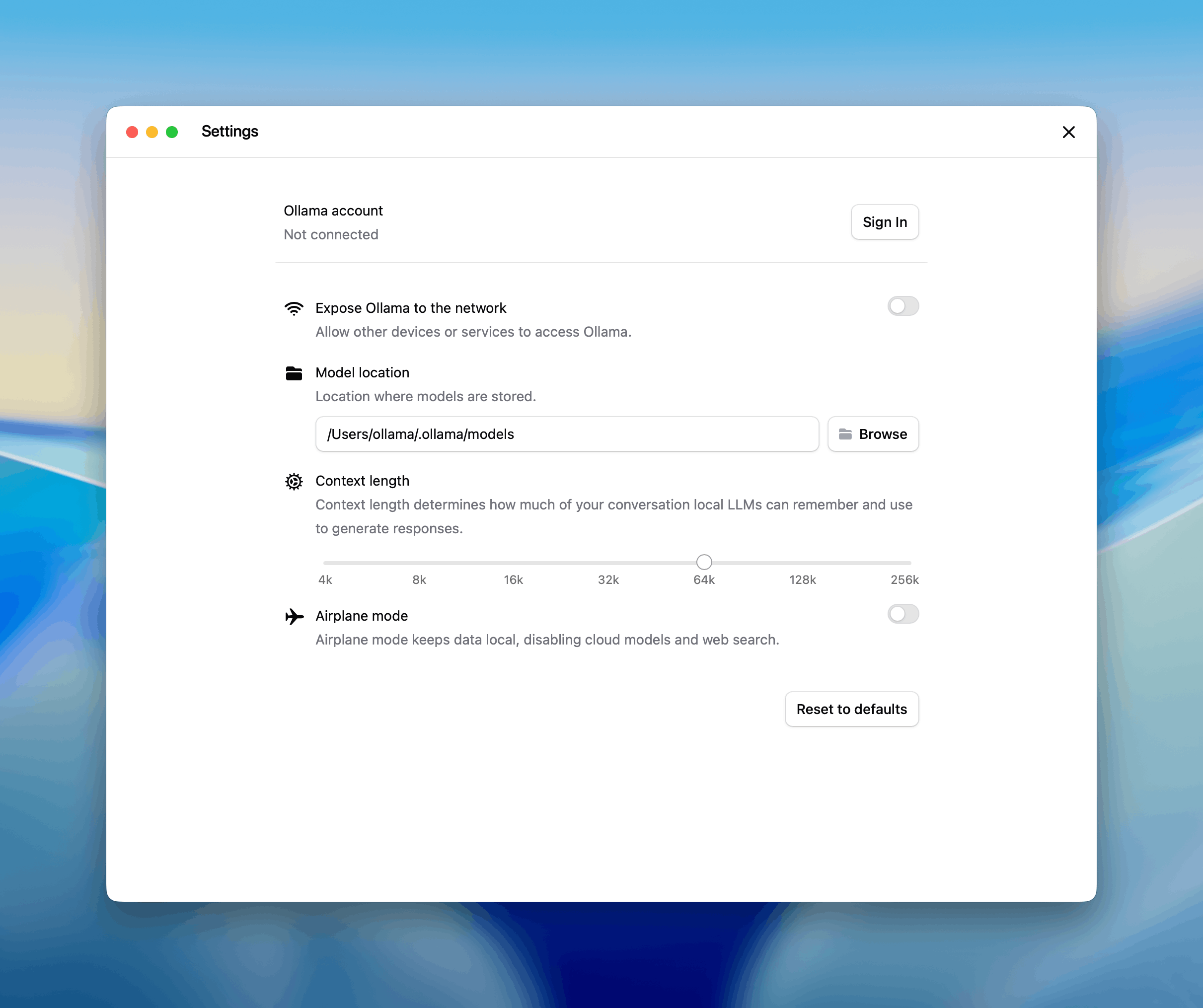Viewport: 1203px width, 1008px height.
Task: Click the green zoom traffic light button
Action: pyautogui.click(x=171, y=132)
